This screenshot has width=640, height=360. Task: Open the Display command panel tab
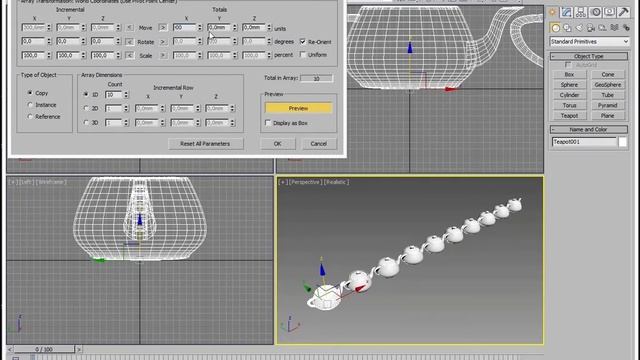tap(609, 12)
